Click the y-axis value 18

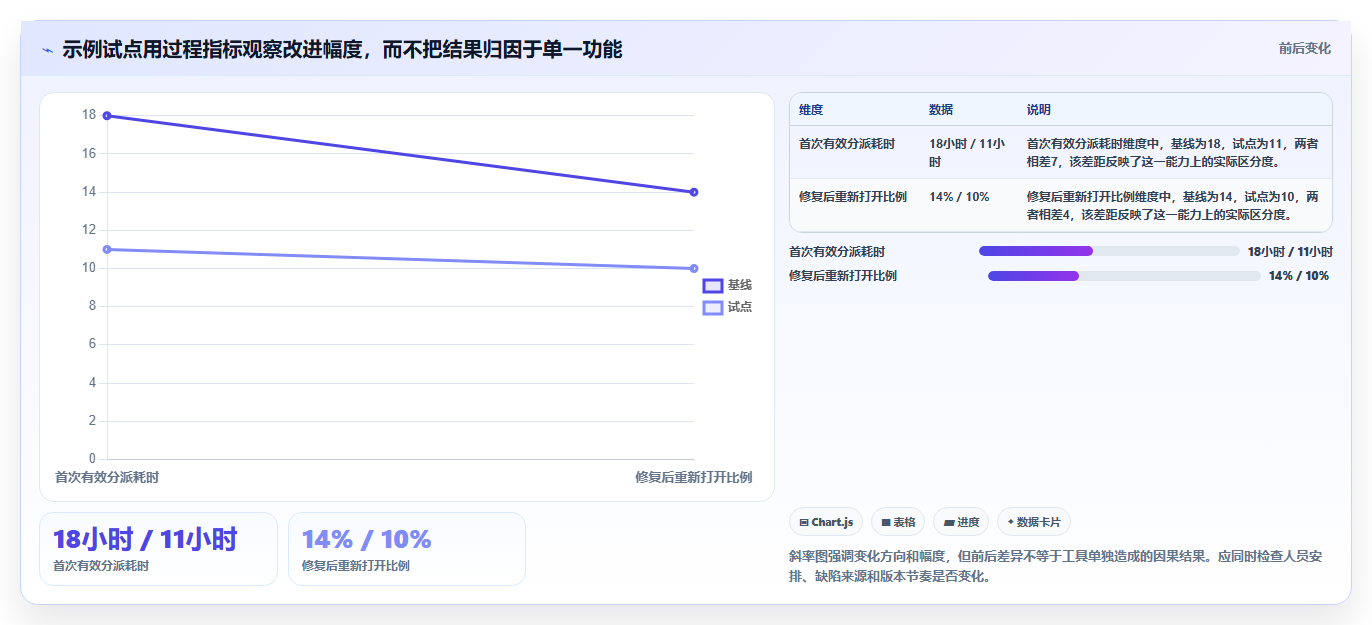click(x=89, y=115)
